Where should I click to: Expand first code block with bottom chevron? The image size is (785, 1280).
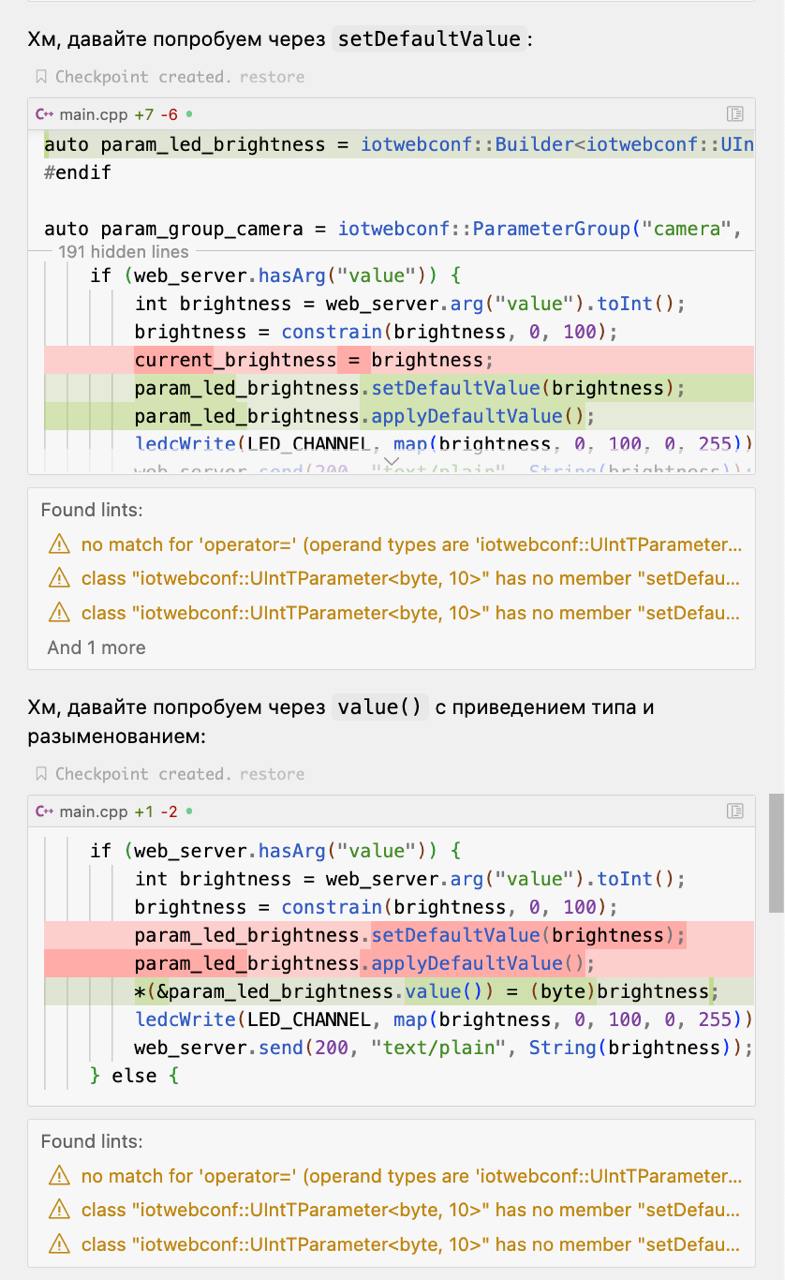[391, 460]
